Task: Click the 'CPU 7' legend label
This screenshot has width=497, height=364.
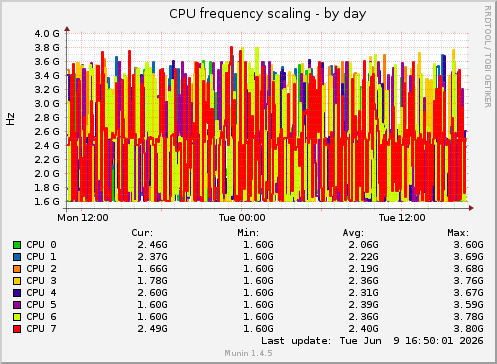Action: tap(41, 329)
